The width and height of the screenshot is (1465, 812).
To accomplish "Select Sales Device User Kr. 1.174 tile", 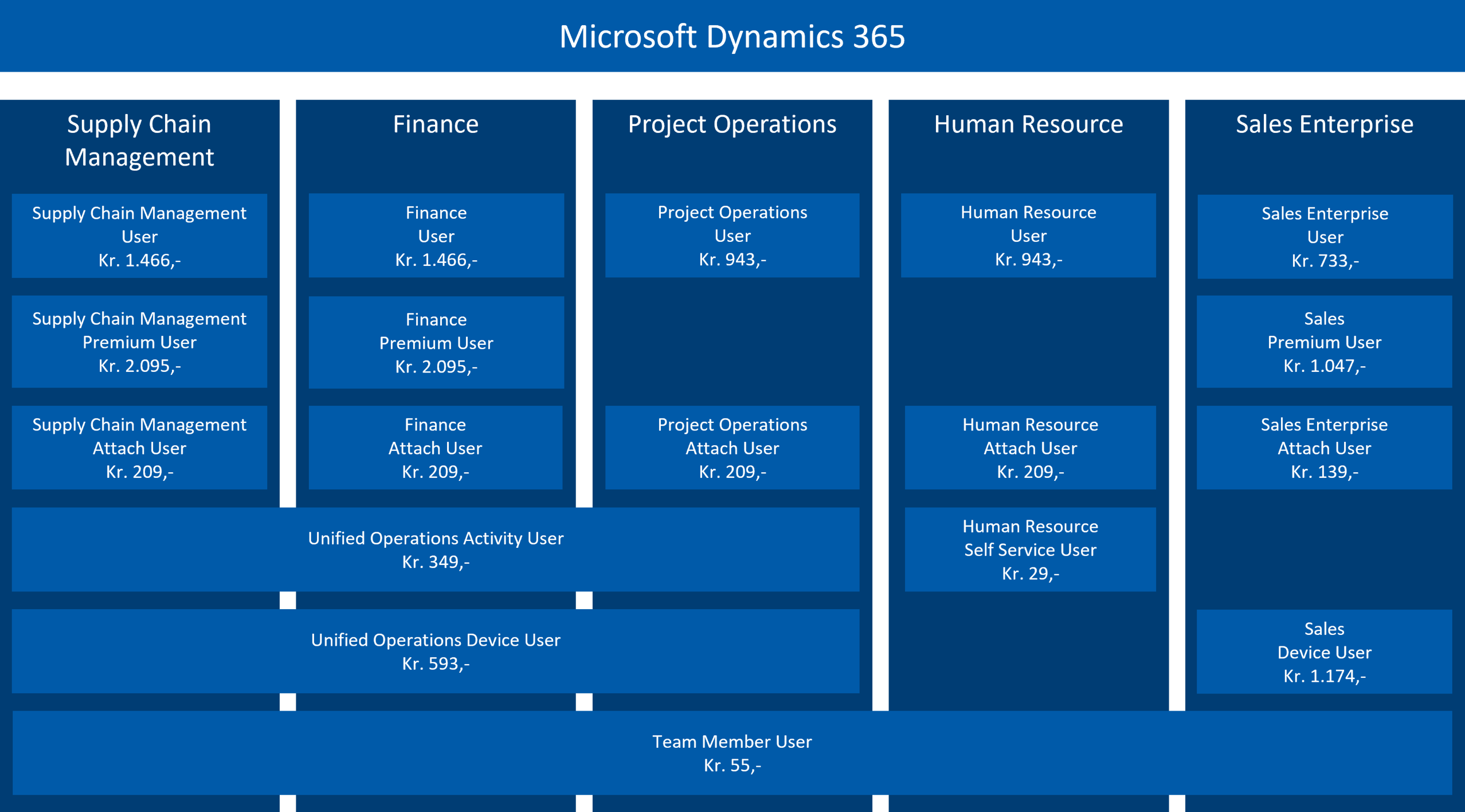I will coord(1324,652).
